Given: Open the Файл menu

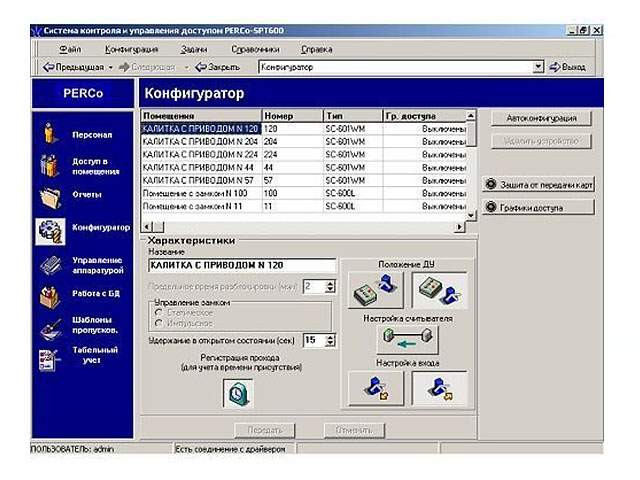Looking at the screenshot, I should [70, 49].
